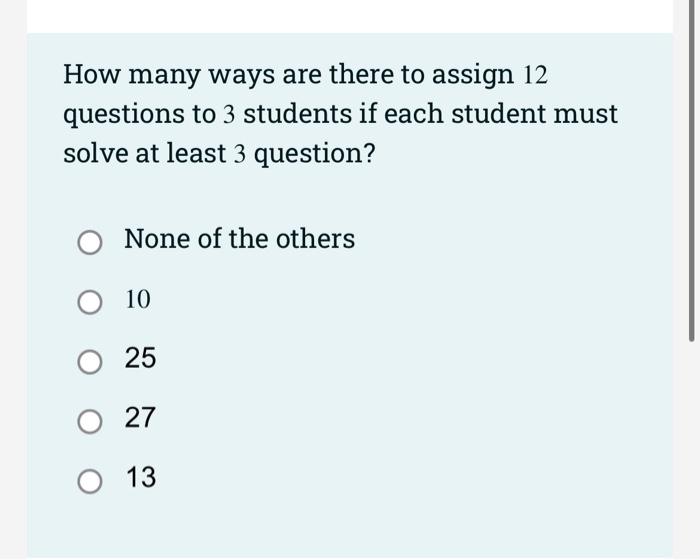
Task: Click the white strip above the question card
Action: [x=350, y=16]
